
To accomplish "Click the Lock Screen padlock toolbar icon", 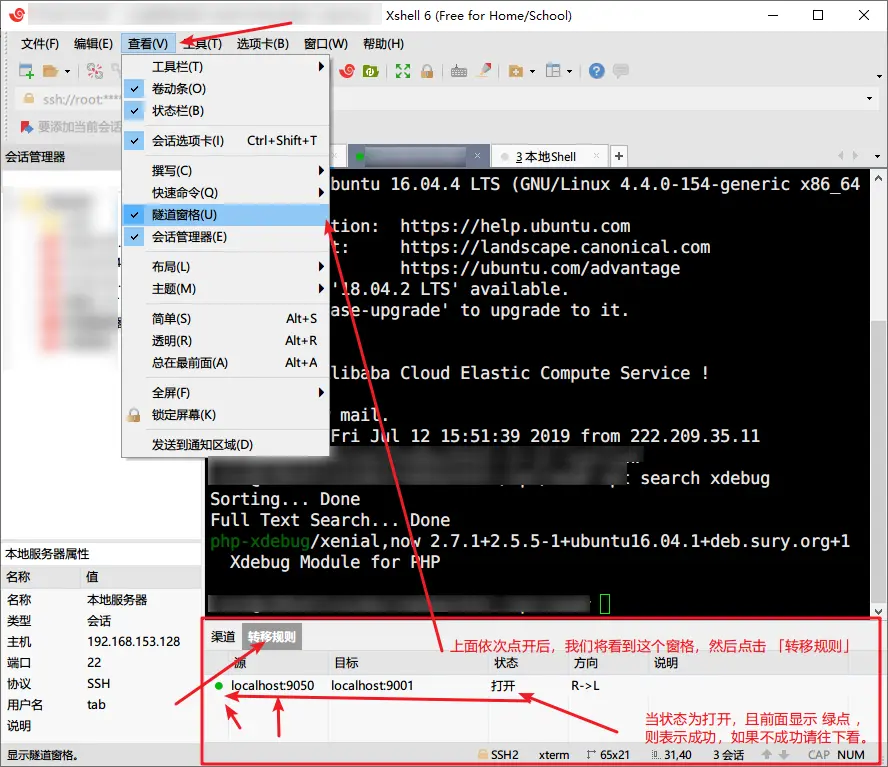I will [x=427, y=71].
